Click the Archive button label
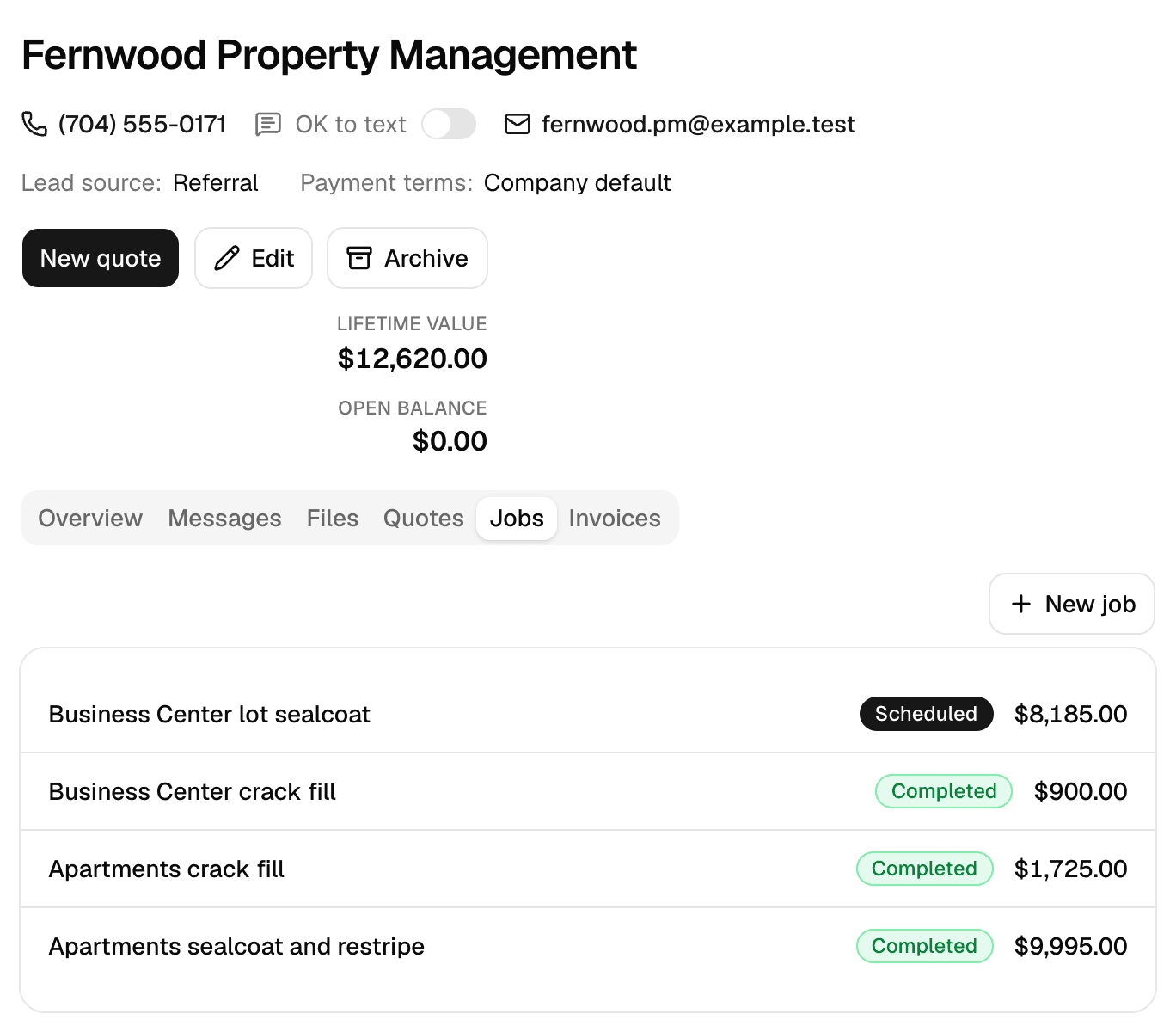This screenshot has height=1032, width=1176. [426, 258]
